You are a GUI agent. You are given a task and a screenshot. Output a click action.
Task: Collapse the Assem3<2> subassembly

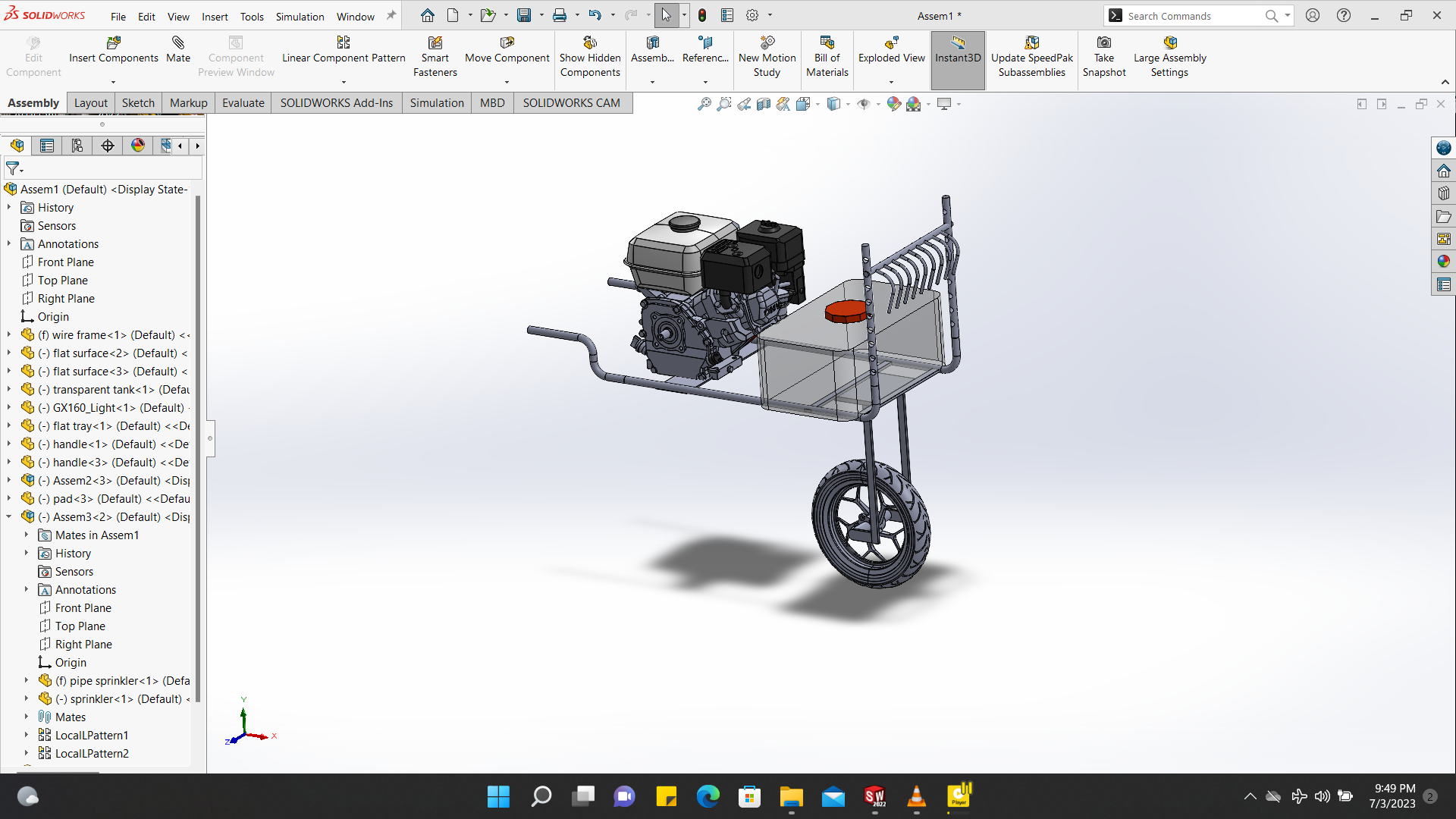pyautogui.click(x=9, y=516)
